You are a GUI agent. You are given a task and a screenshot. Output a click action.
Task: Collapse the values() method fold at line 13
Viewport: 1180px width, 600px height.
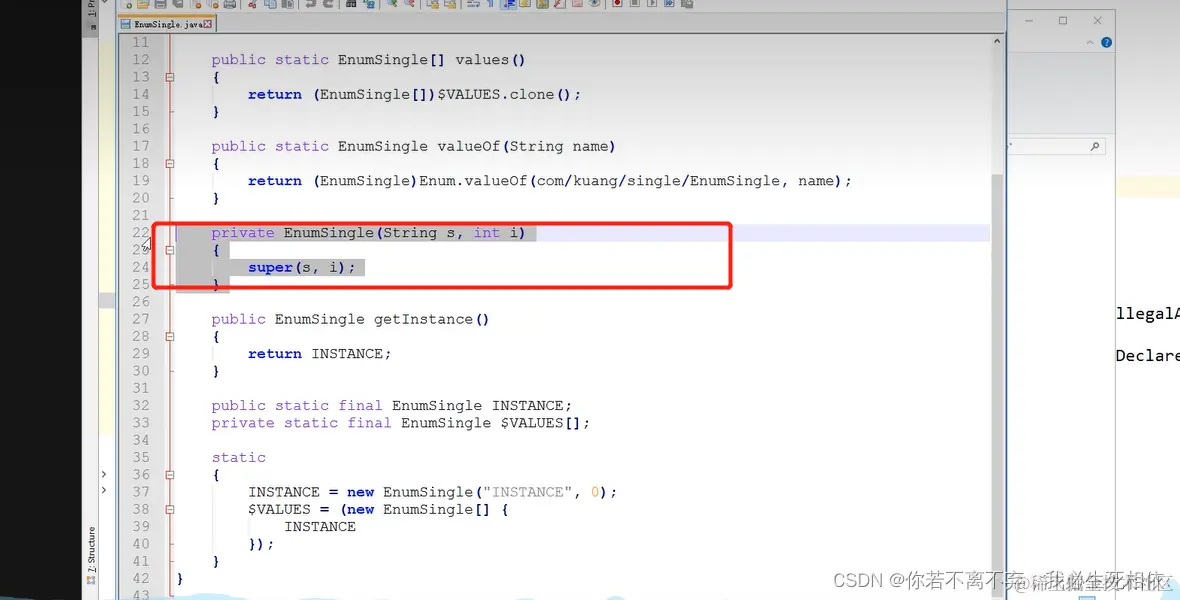[170, 77]
